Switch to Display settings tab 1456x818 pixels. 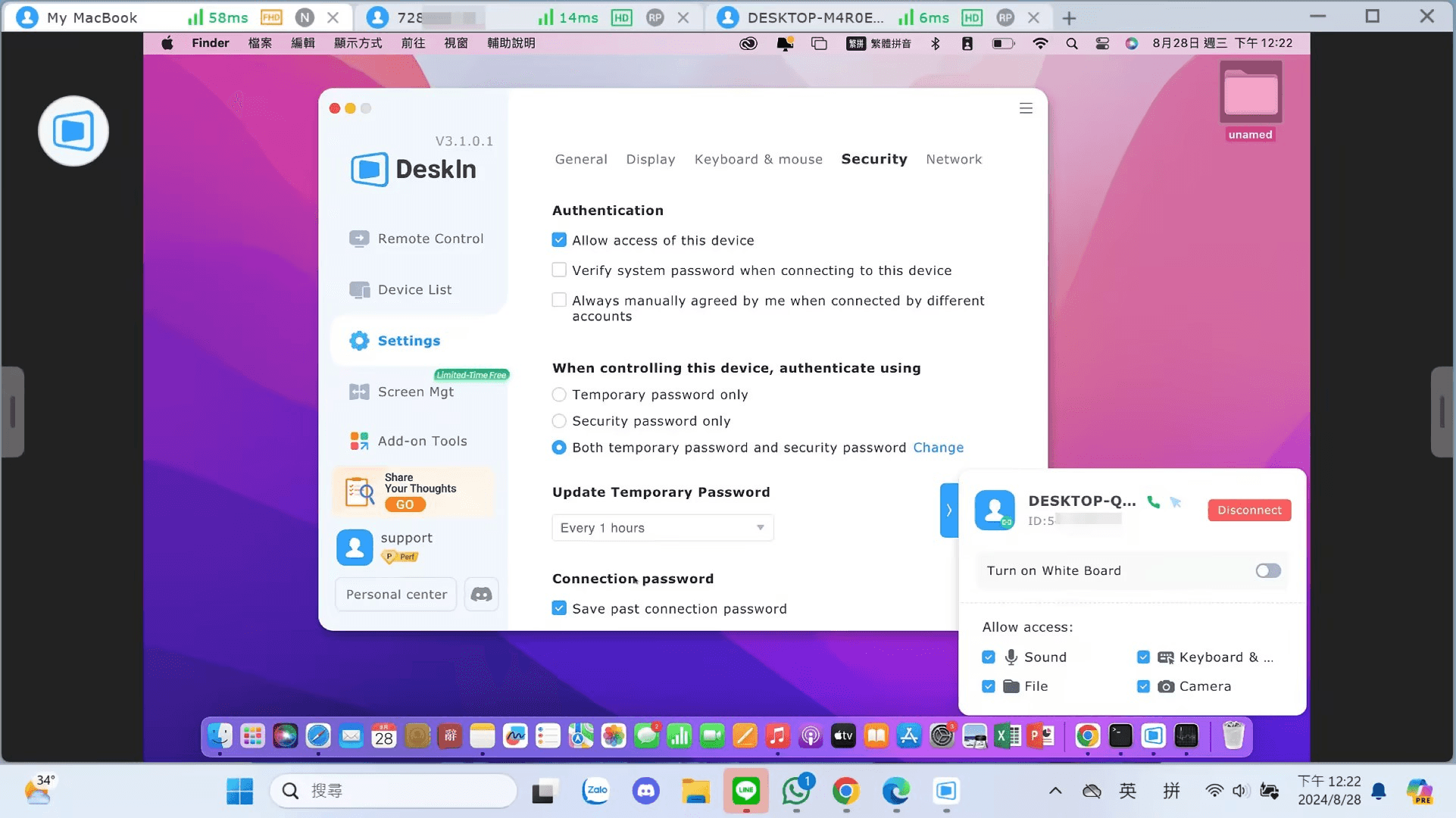pos(651,159)
